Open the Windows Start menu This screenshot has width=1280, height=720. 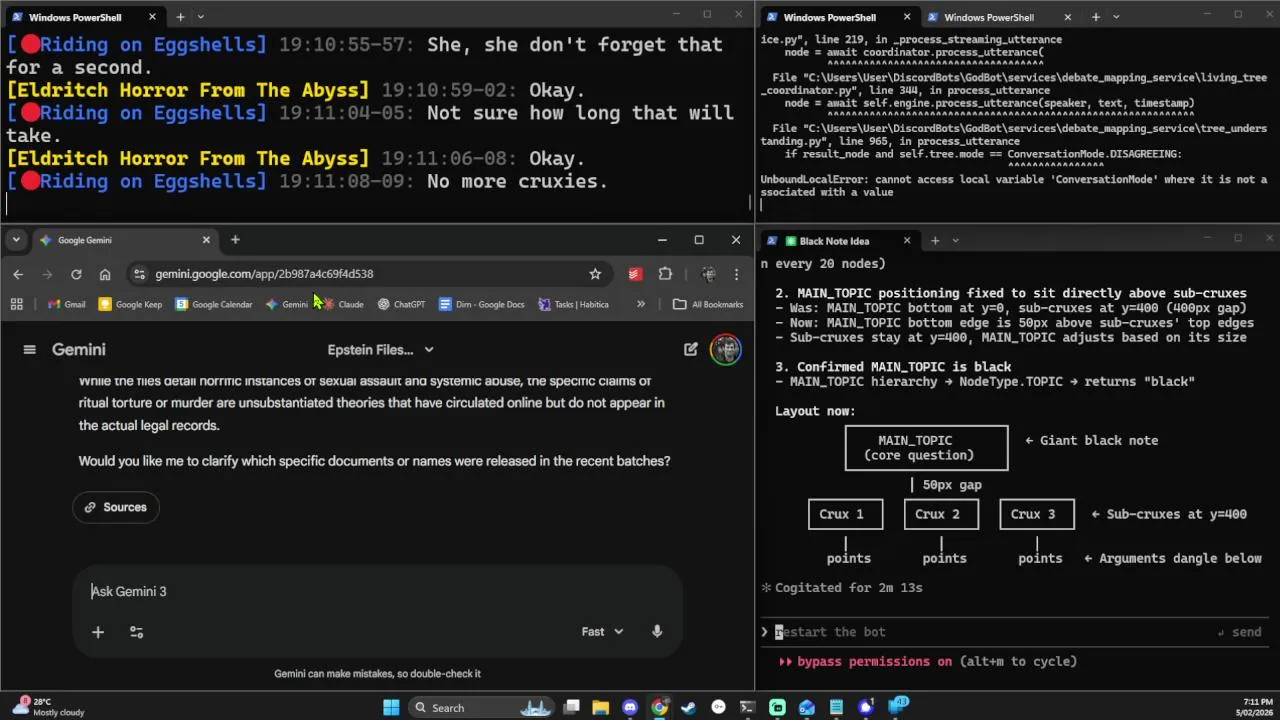point(391,707)
